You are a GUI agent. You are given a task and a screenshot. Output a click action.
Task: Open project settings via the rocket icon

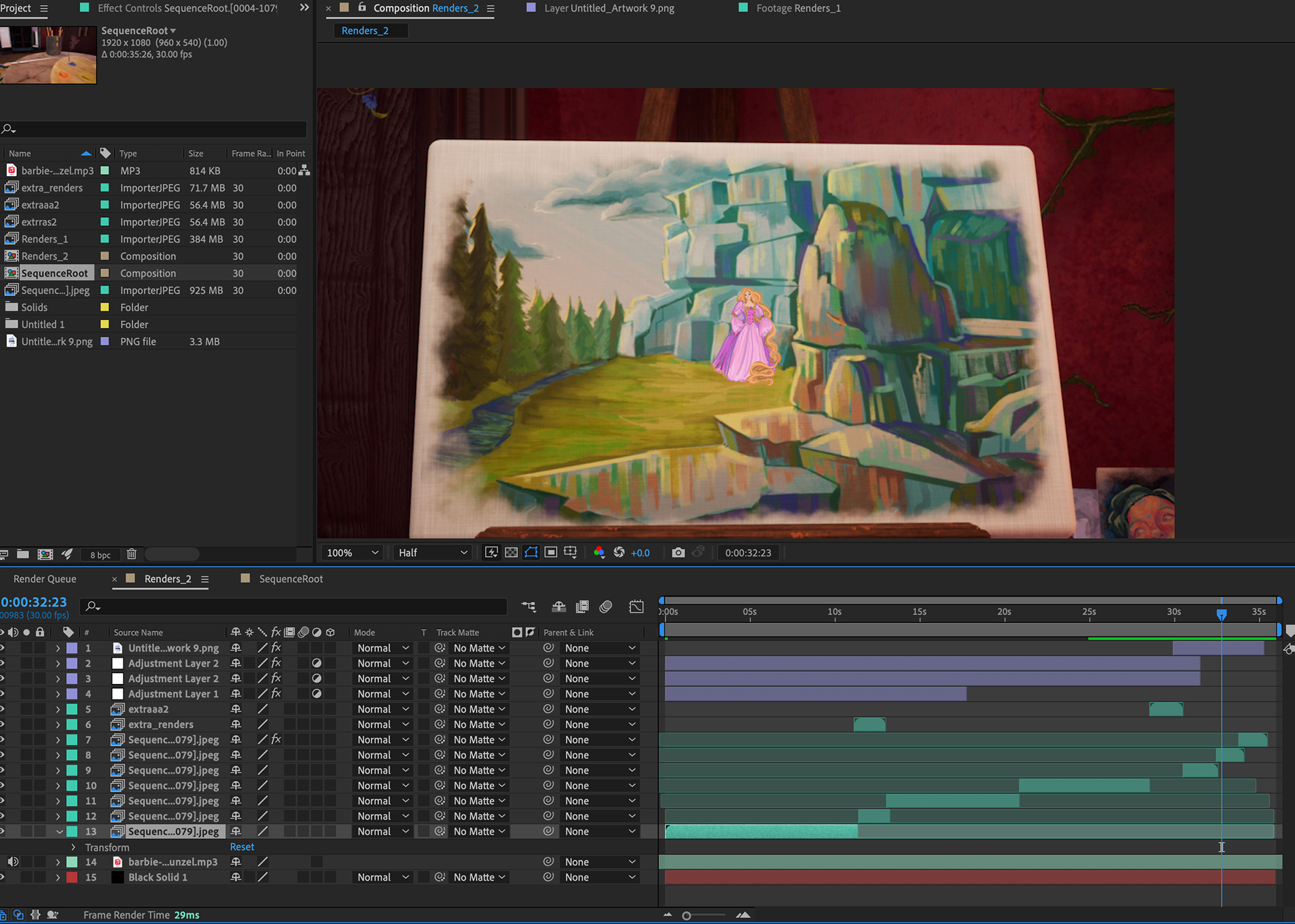pyautogui.click(x=67, y=554)
